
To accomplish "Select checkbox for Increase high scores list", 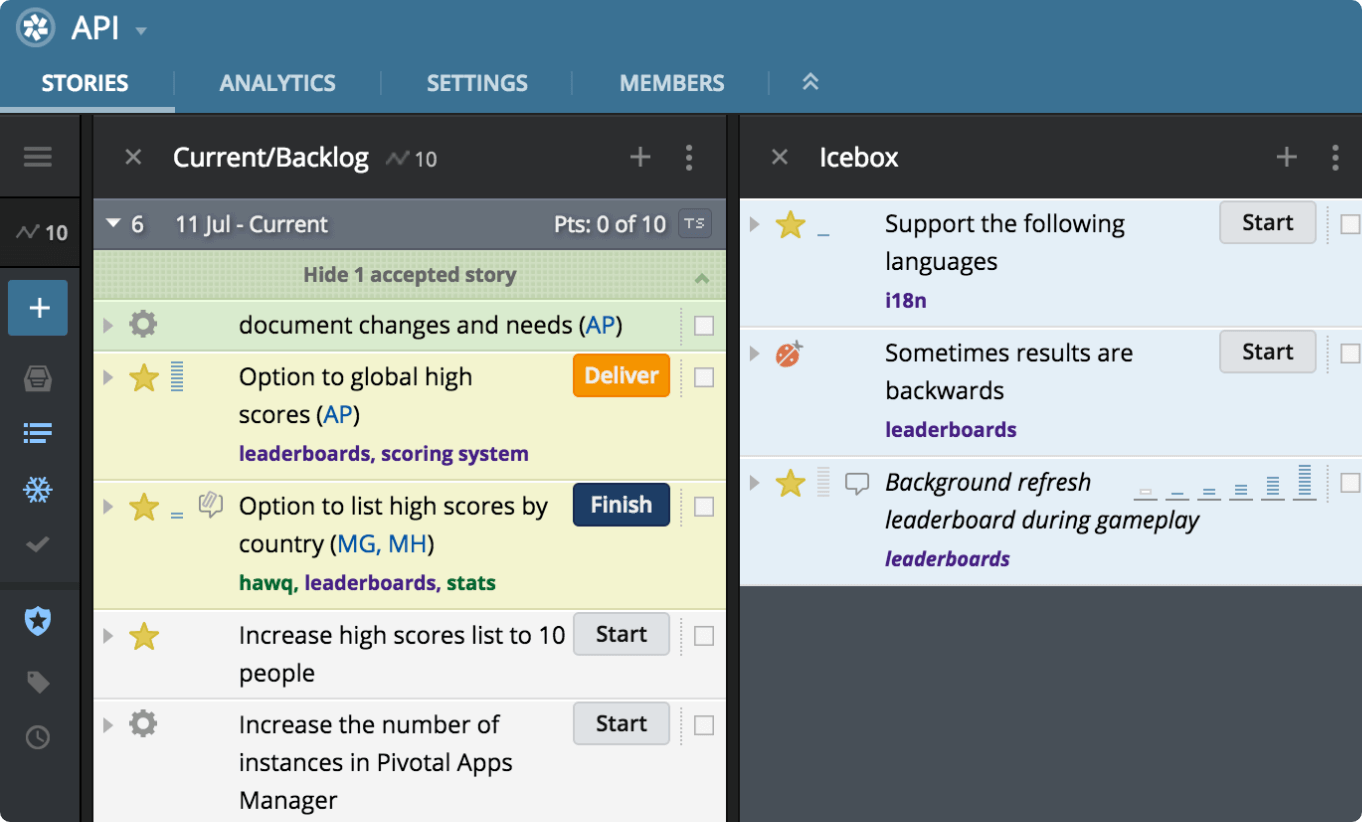I will 704,636.
